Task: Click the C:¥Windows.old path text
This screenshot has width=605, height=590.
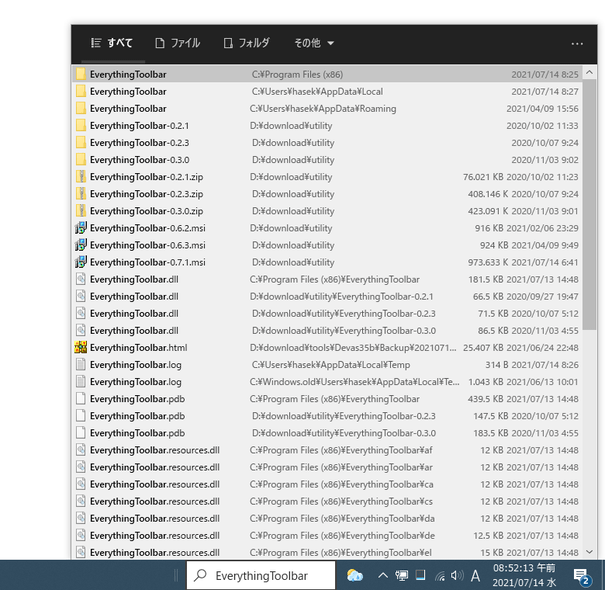Action: pyautogui.click(x=354, y=382)
